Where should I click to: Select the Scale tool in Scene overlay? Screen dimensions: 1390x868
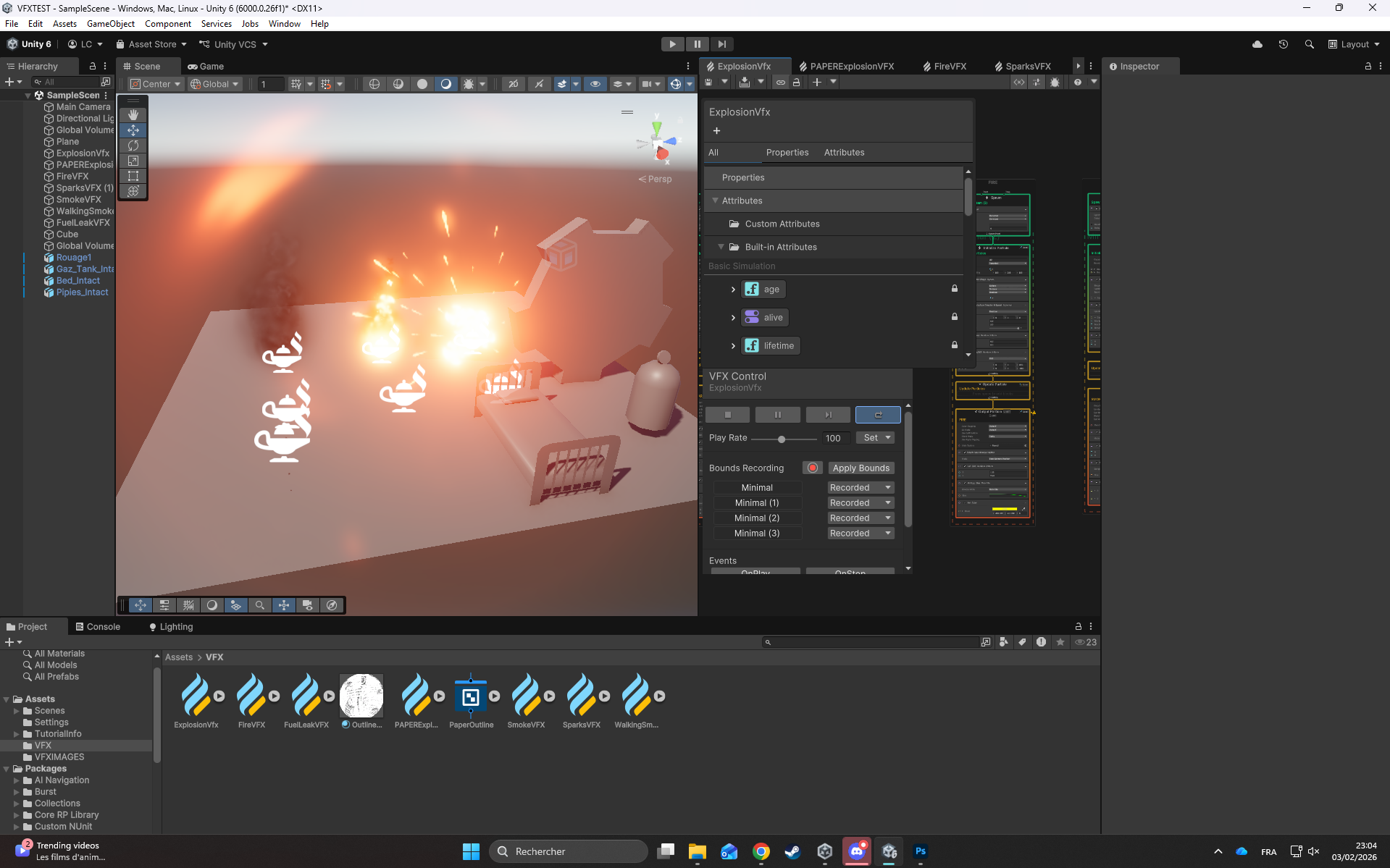click(133, 161)
